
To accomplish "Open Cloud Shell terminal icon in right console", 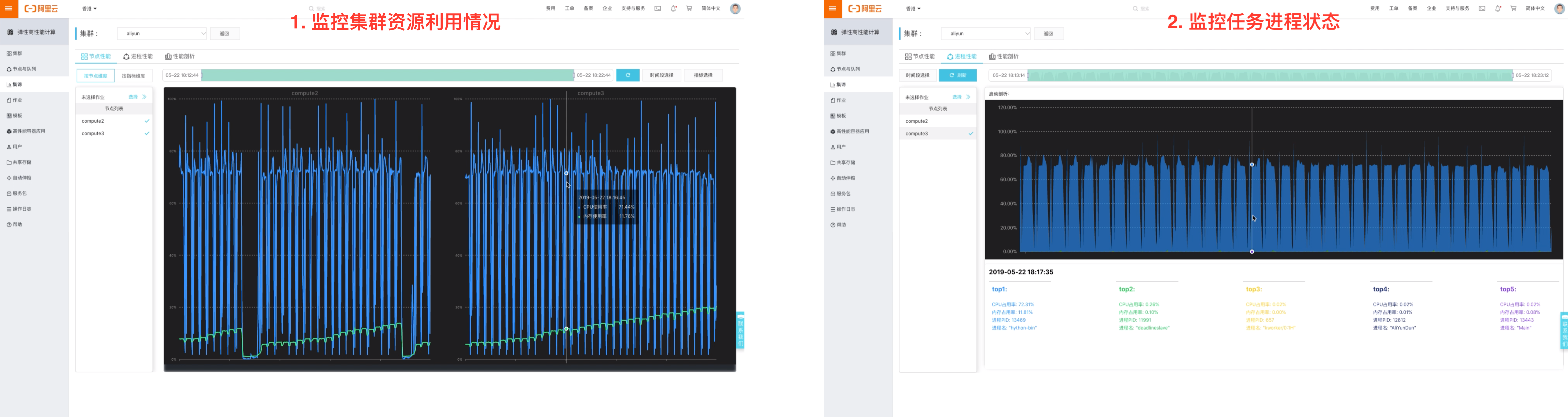I will point(1482,9).
